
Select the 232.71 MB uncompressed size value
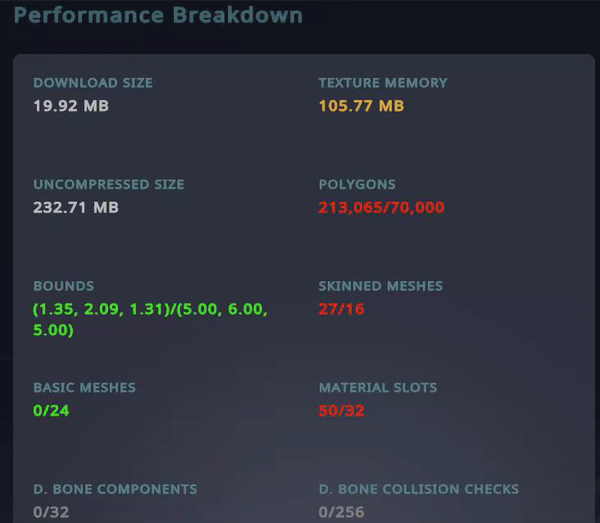pyautogui.click(x=76, y=208)
